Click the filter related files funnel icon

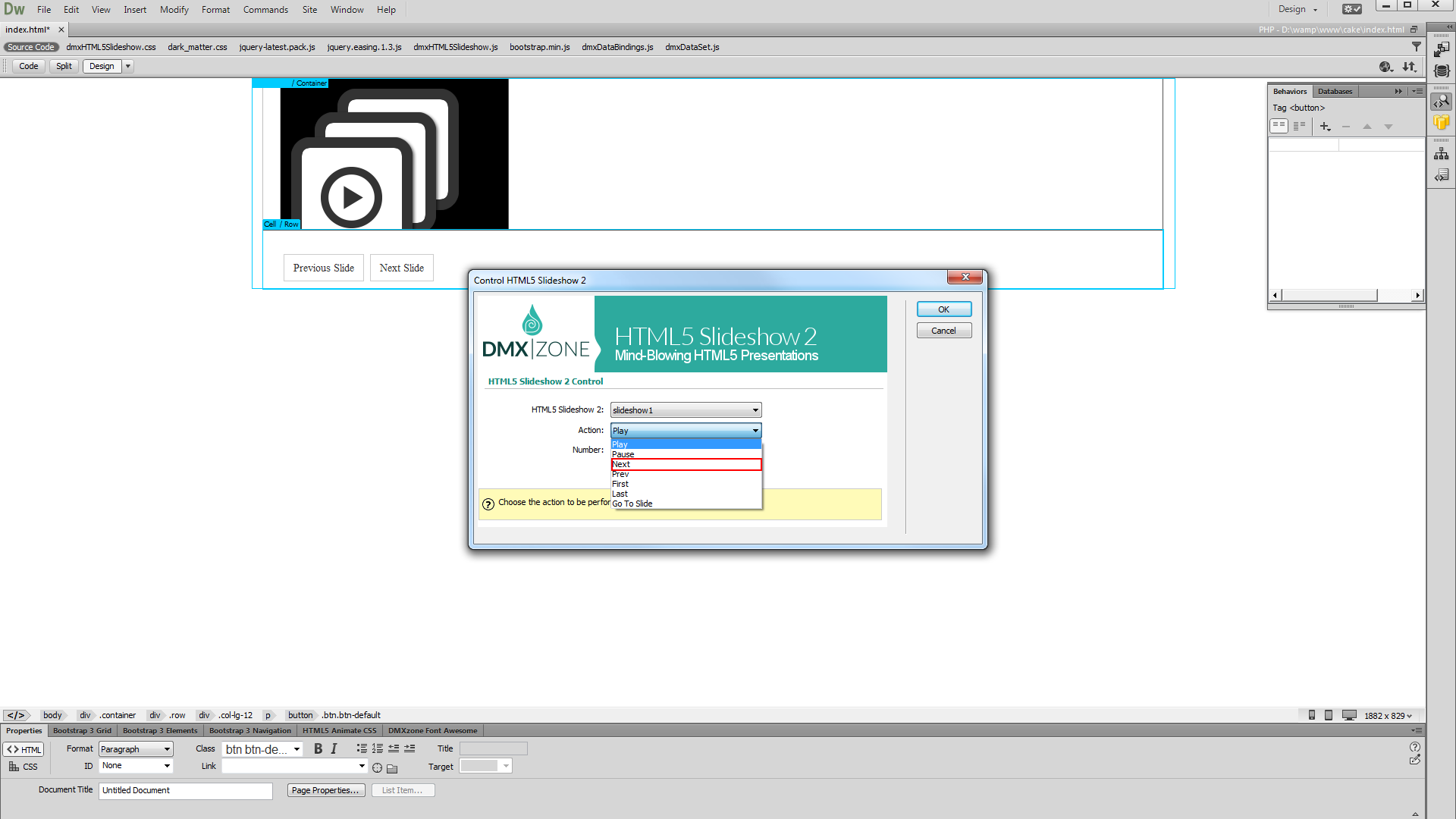[1417, 47]
